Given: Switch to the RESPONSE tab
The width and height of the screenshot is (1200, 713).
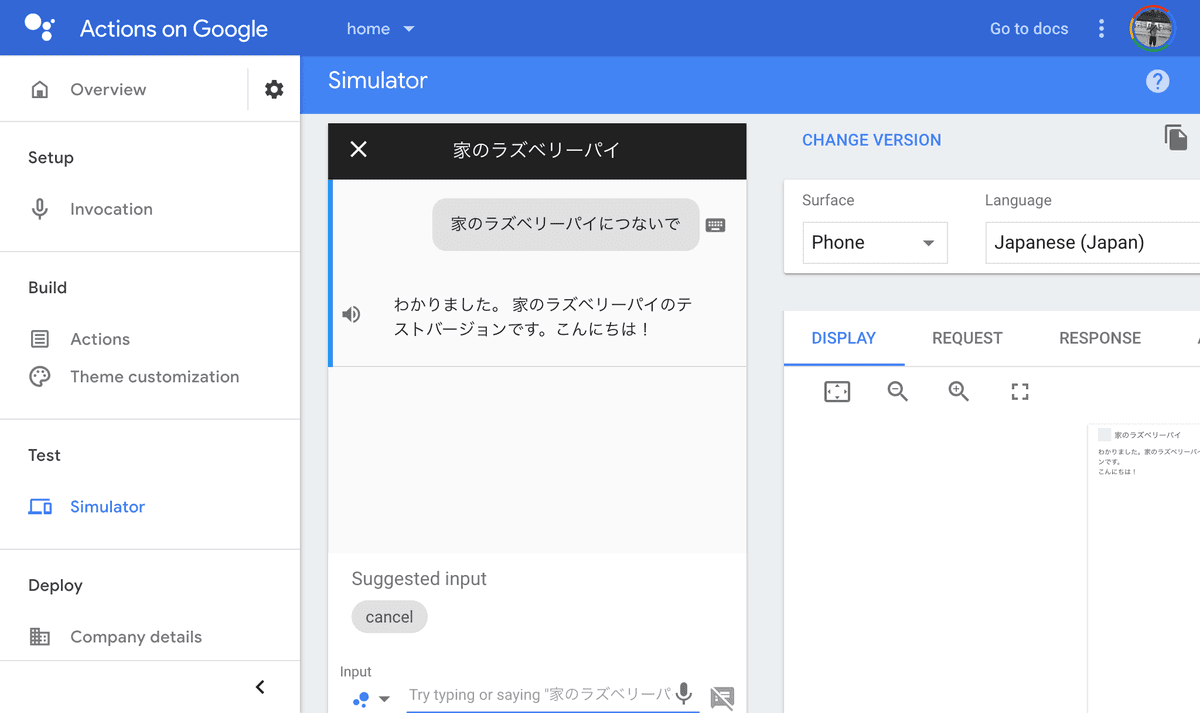Looking at the screenshot, I should point(1099,338).
